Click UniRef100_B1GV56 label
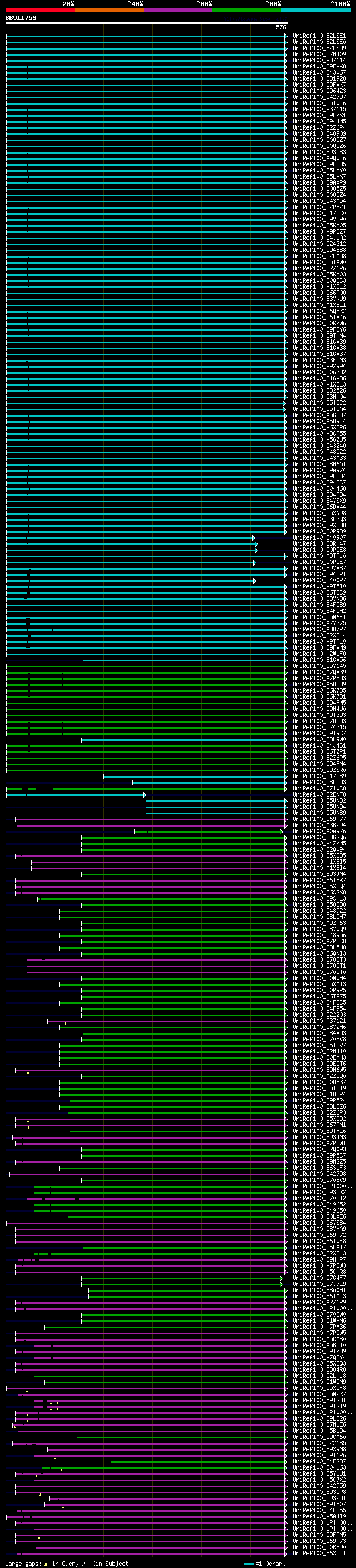The height and width of the screenshot is (1568, 356). point(319,660)
